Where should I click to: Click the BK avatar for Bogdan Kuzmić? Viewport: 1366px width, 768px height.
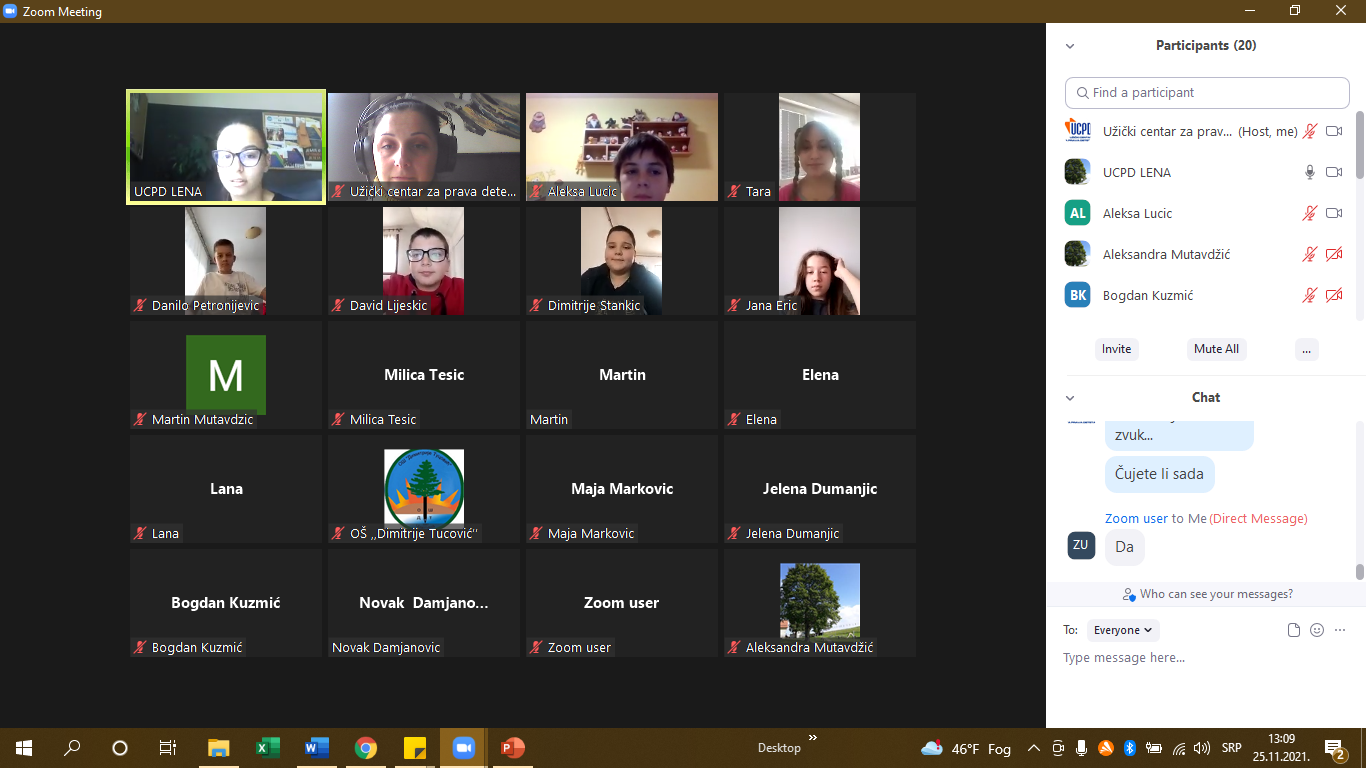1077,295
